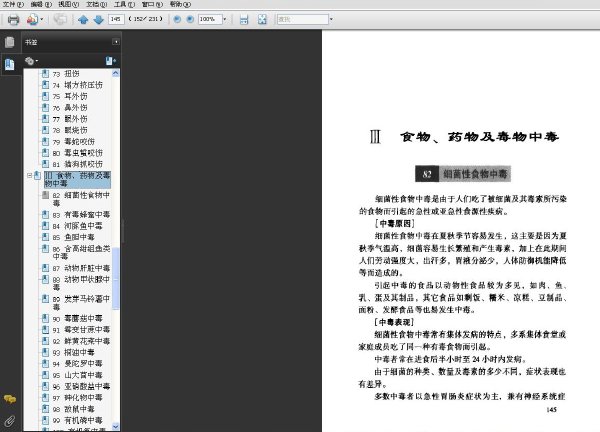This screenshot has height=432, width=600.
Task: Go to previous page with up arrow
Action: coord(83,19)
